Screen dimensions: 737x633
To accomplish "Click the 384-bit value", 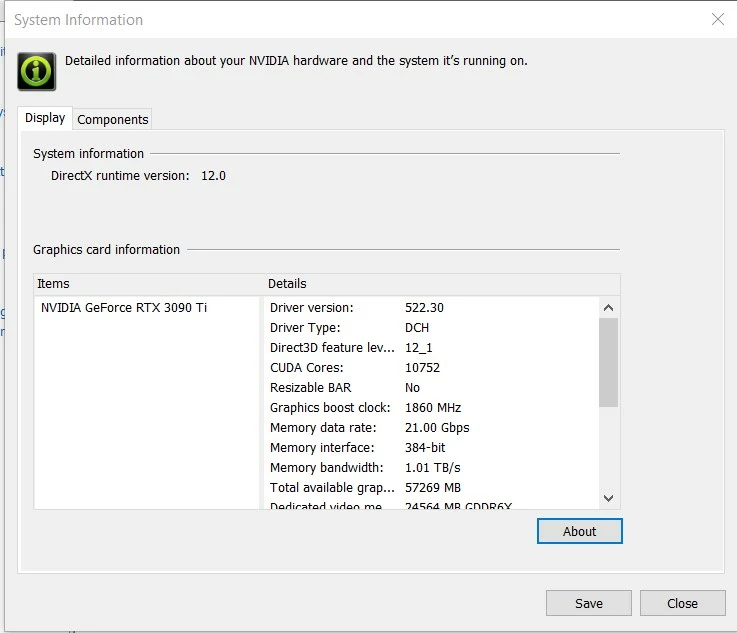I will click(x=425, y=447).
